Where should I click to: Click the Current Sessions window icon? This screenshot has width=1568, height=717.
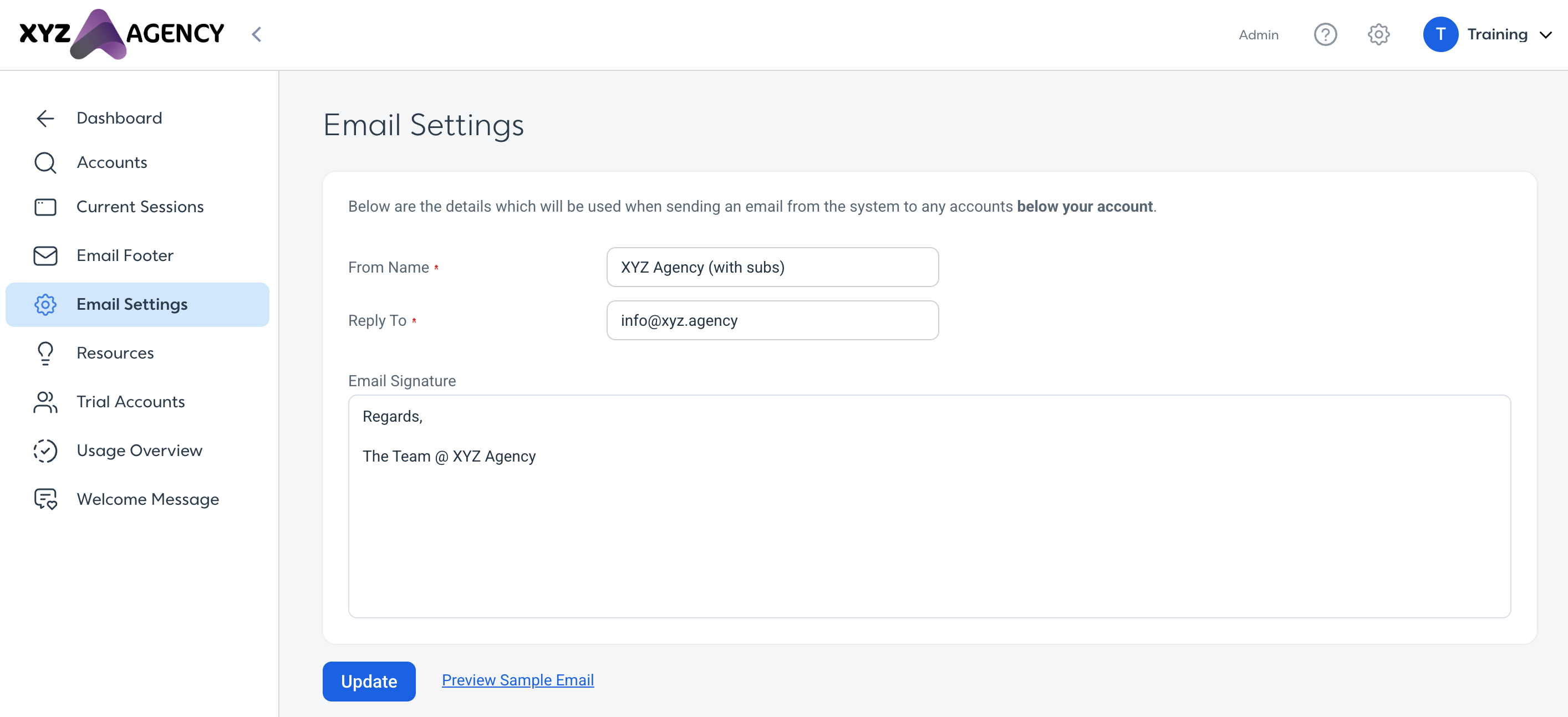point(45,207)
